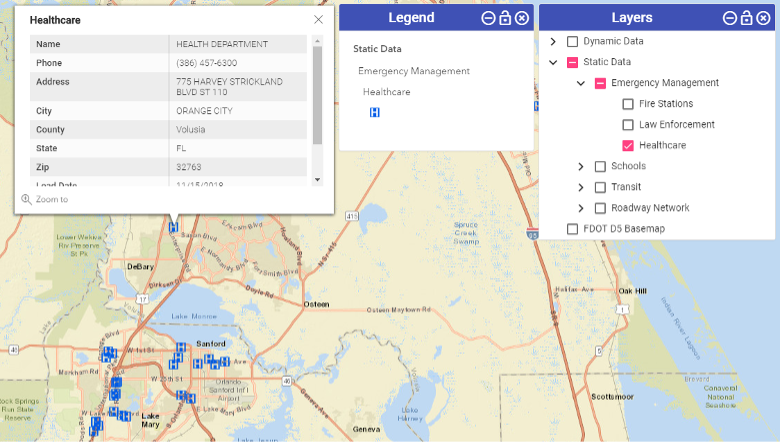Collapse the Static Data group
Screen dimensions: 780x443
point(553,62)
